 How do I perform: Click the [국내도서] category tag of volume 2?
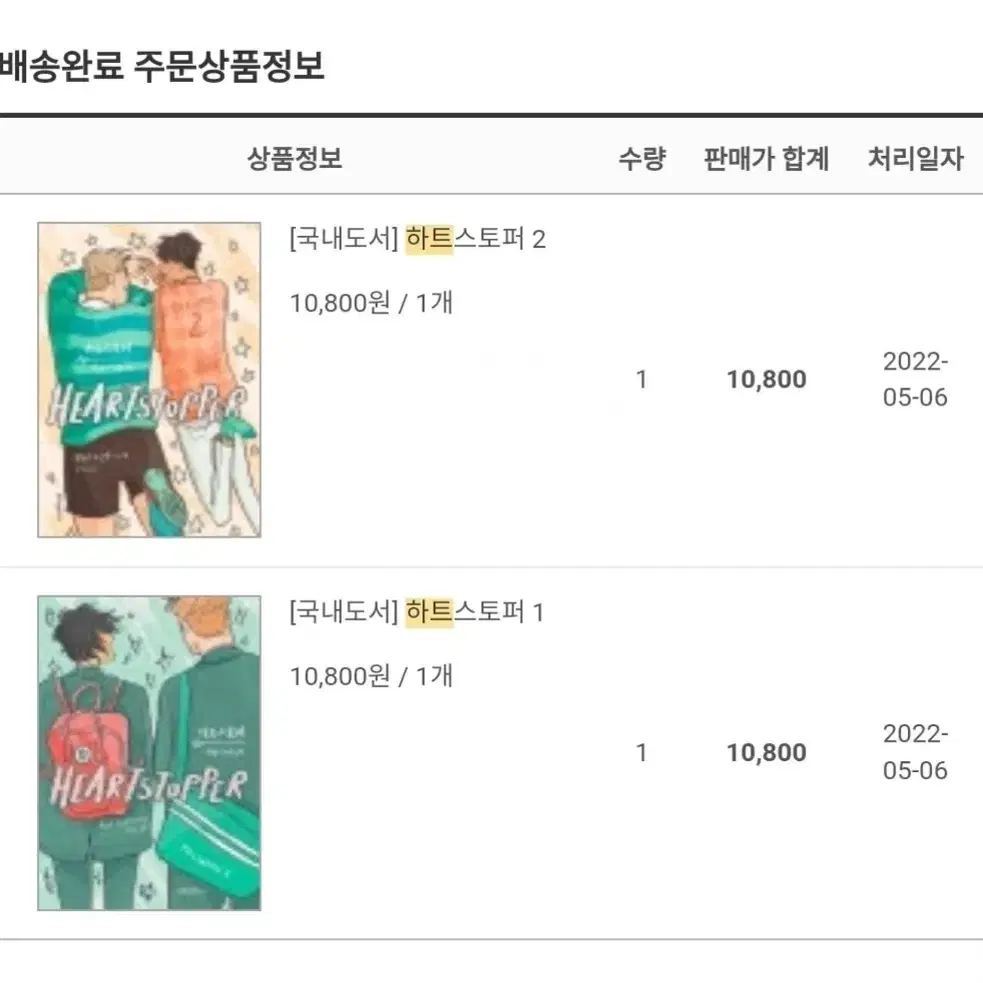point(344,239)
